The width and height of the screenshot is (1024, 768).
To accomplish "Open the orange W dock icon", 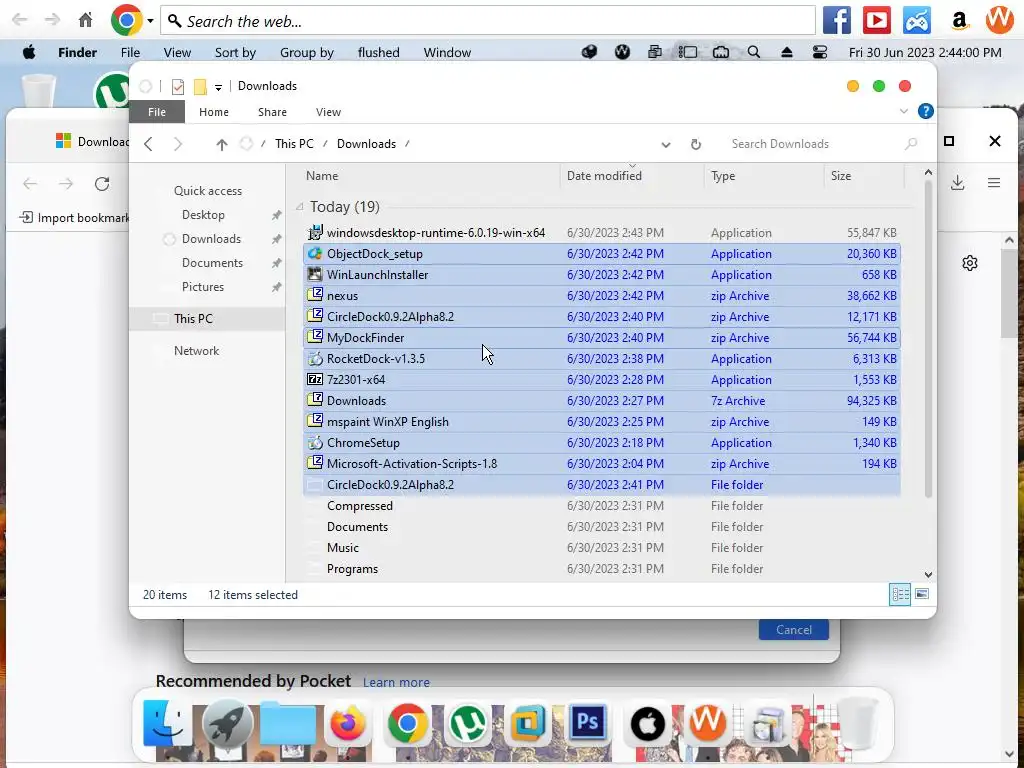I will pos(708,722).
